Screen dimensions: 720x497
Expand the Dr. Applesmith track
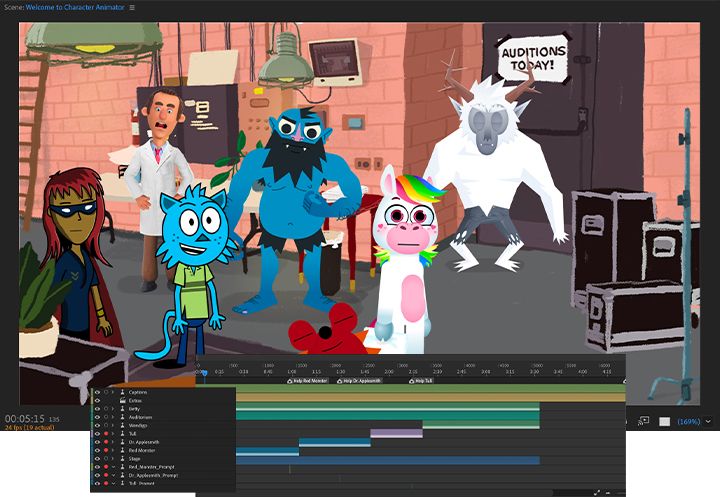tap(113, 442)
